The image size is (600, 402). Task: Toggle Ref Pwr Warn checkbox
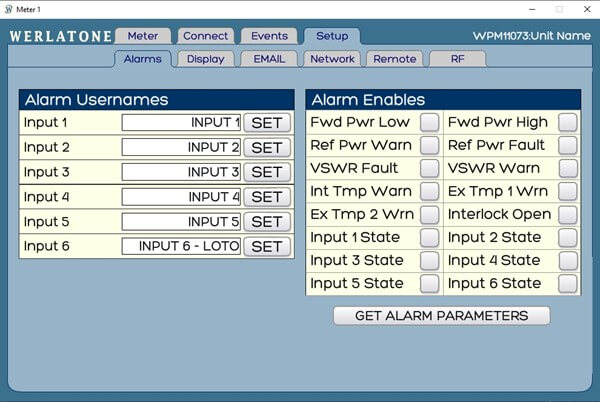tap(429, 145)
